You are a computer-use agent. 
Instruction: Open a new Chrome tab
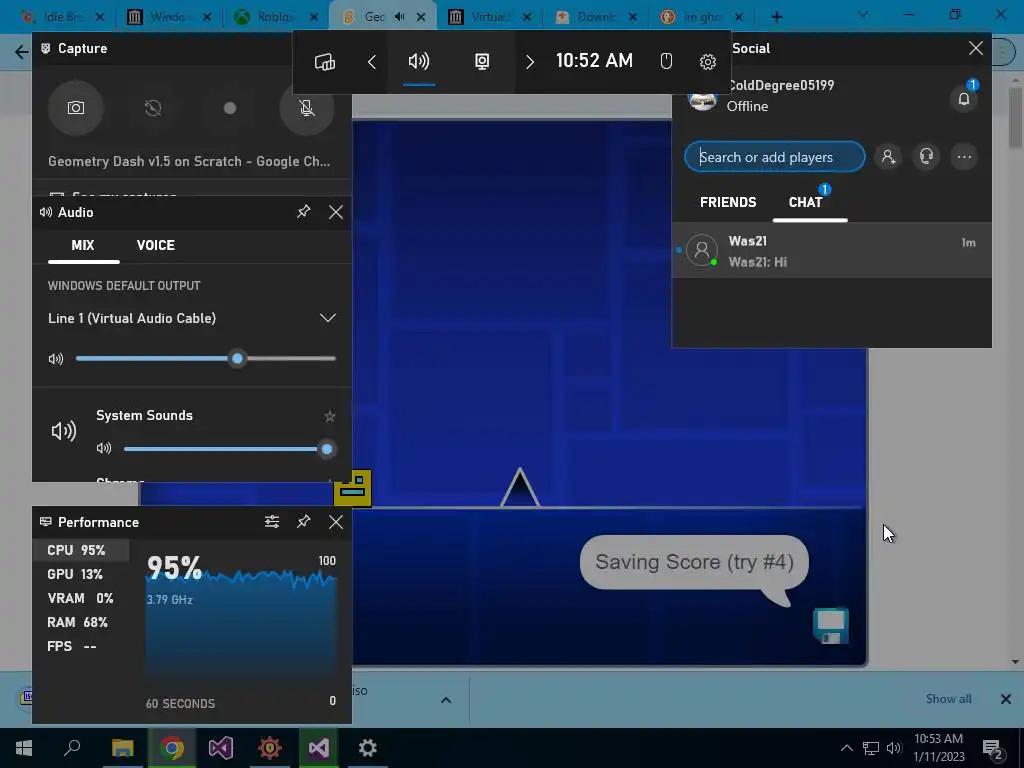point(776,17)
